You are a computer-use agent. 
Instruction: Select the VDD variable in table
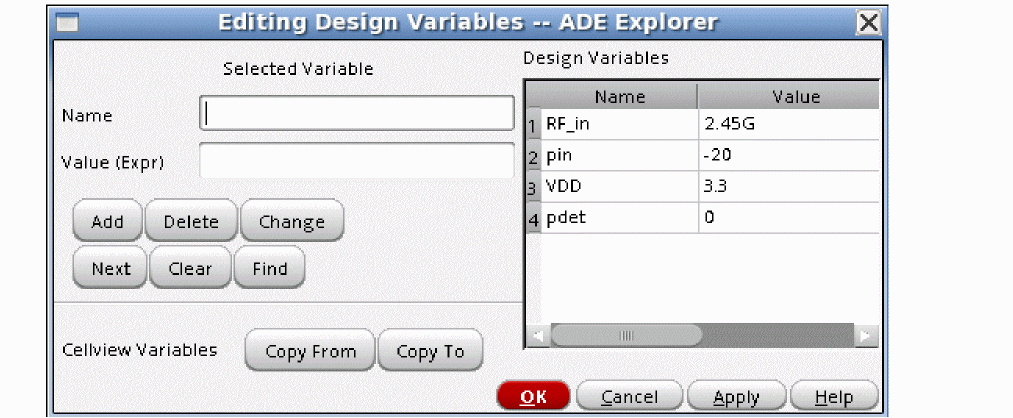618,186
